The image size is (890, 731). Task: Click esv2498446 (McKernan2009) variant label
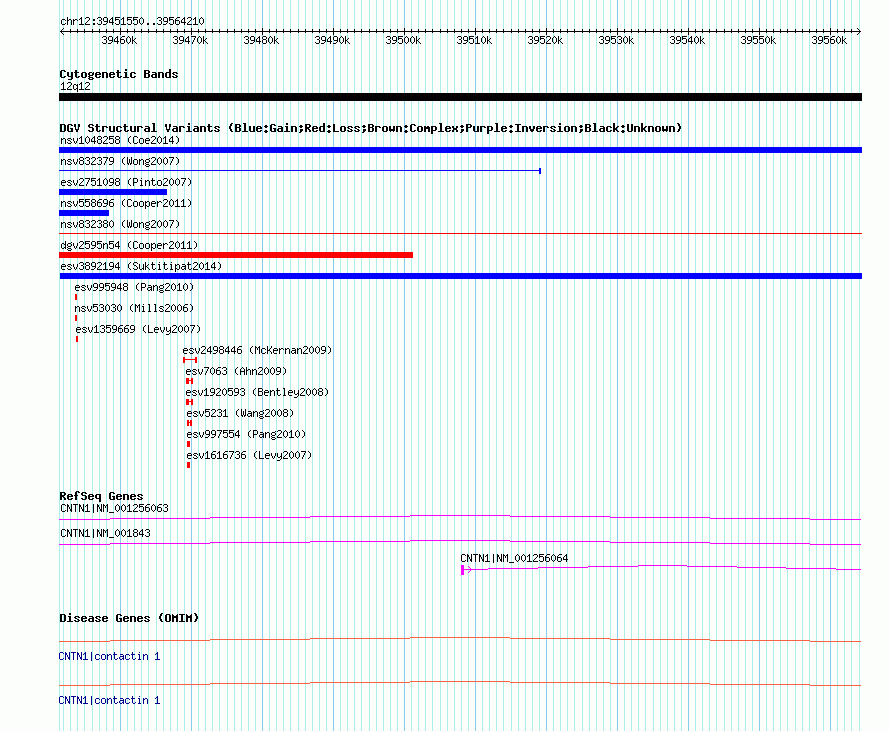click(257, 350)
